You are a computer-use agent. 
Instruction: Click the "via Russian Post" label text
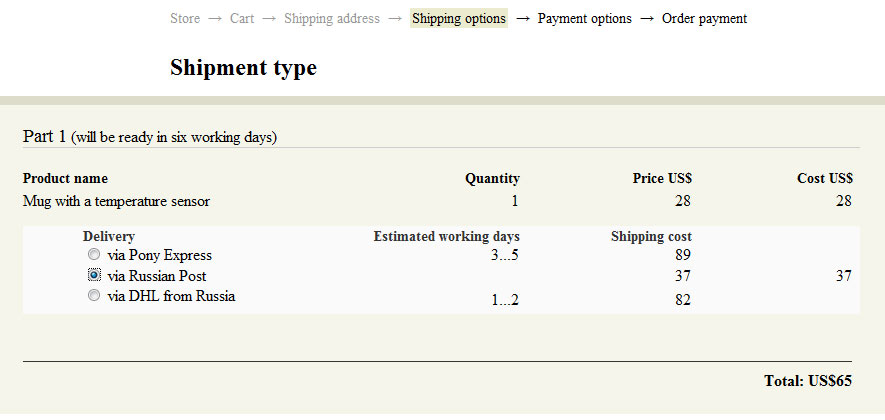157,275
